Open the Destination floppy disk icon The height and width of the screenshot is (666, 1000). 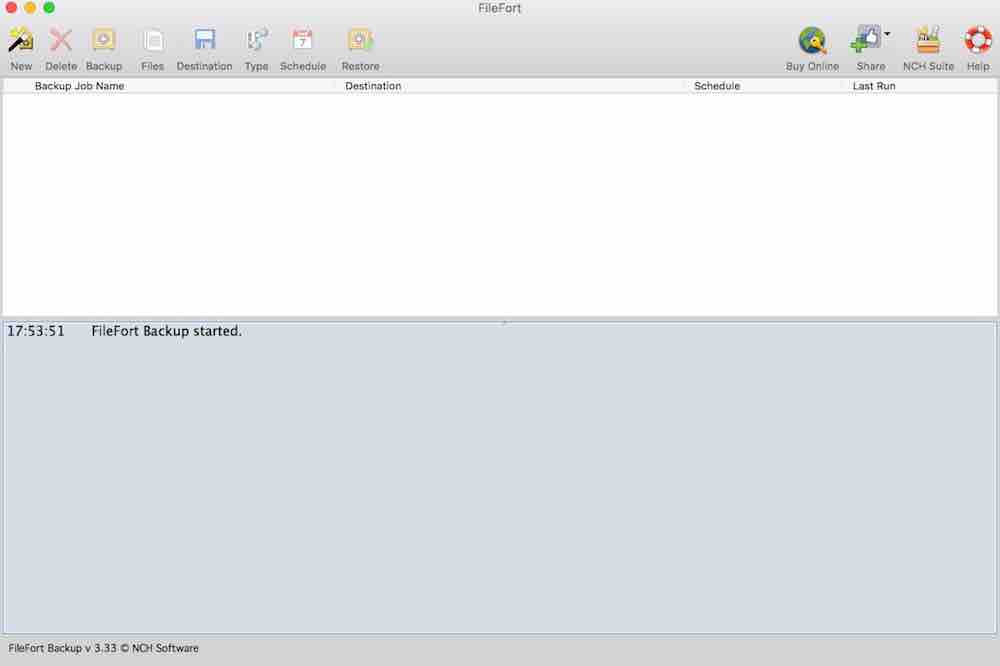pyautogui.click(x=204, y=40)
